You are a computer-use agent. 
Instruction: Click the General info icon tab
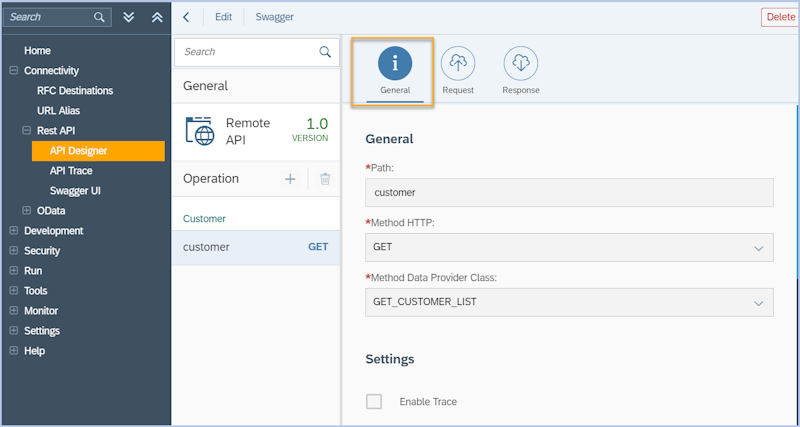[x=395, y=64]
